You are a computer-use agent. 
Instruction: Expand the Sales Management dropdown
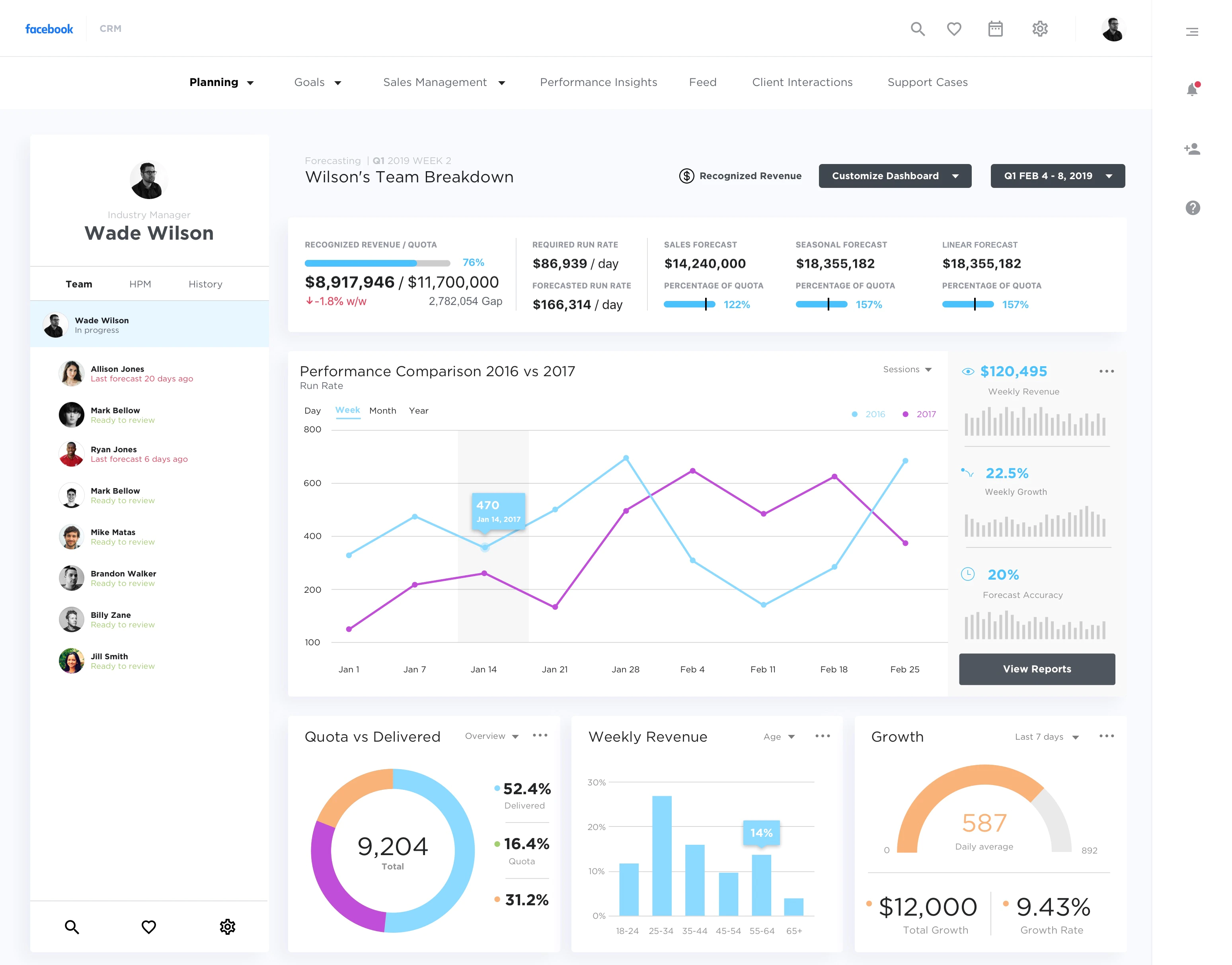[444, 82]
